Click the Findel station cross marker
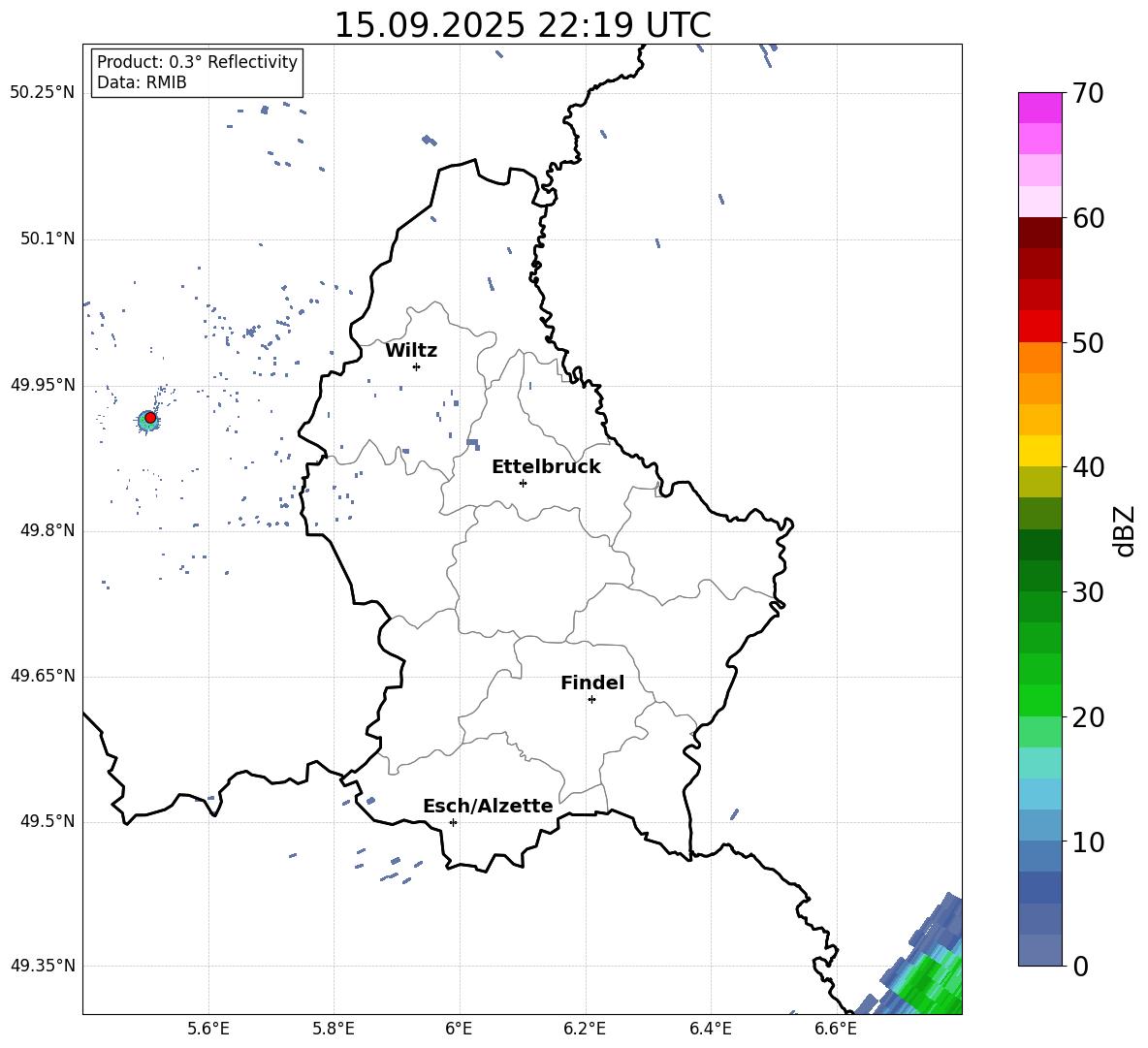Screen dimensions: 1148x1048 tap(591, 700)
